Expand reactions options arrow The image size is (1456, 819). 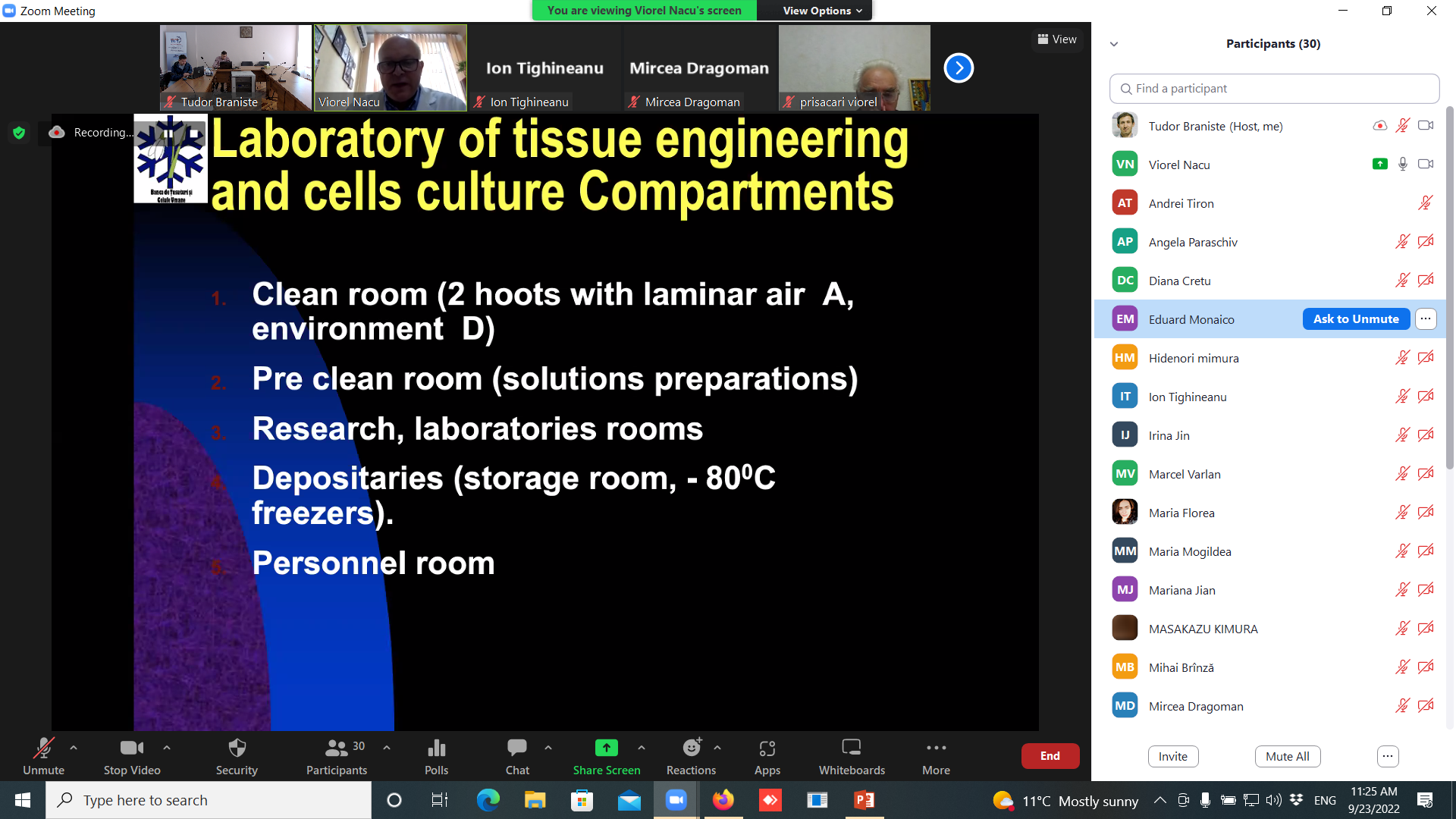tap(717, 748)
